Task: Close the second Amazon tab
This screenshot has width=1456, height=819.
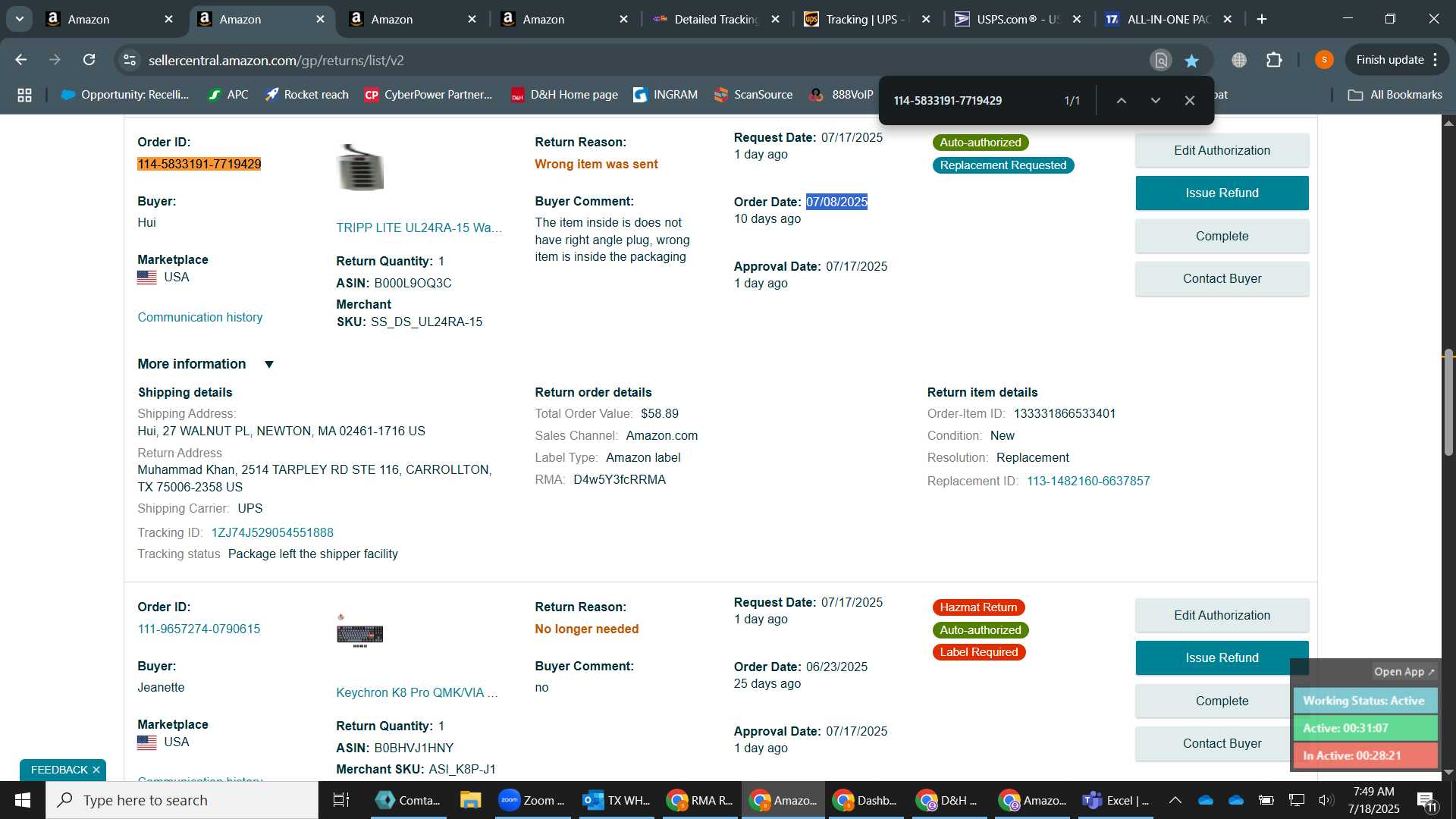Action: tap(320, 19)
